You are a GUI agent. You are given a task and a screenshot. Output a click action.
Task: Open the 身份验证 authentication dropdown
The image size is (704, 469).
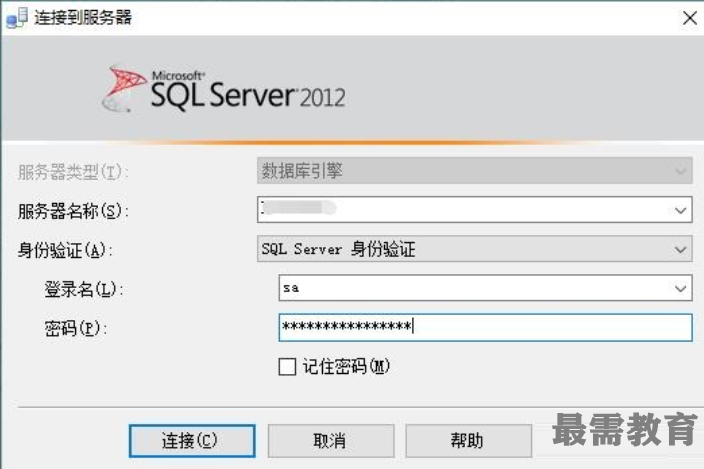[475, 249]
